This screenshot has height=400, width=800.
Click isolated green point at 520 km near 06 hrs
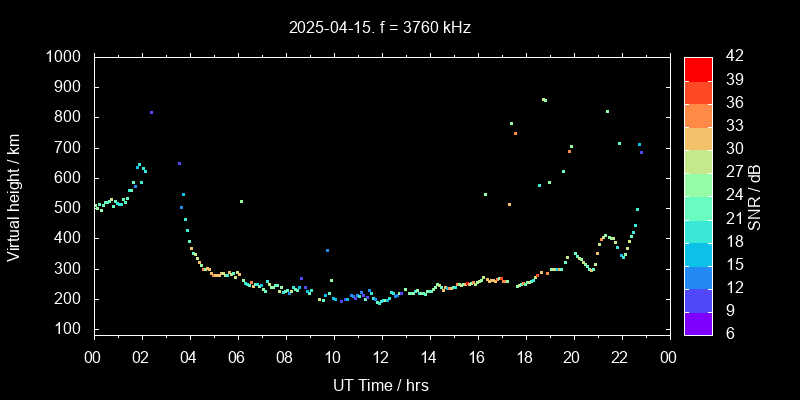pyautogui.click(x=241, y=201)
